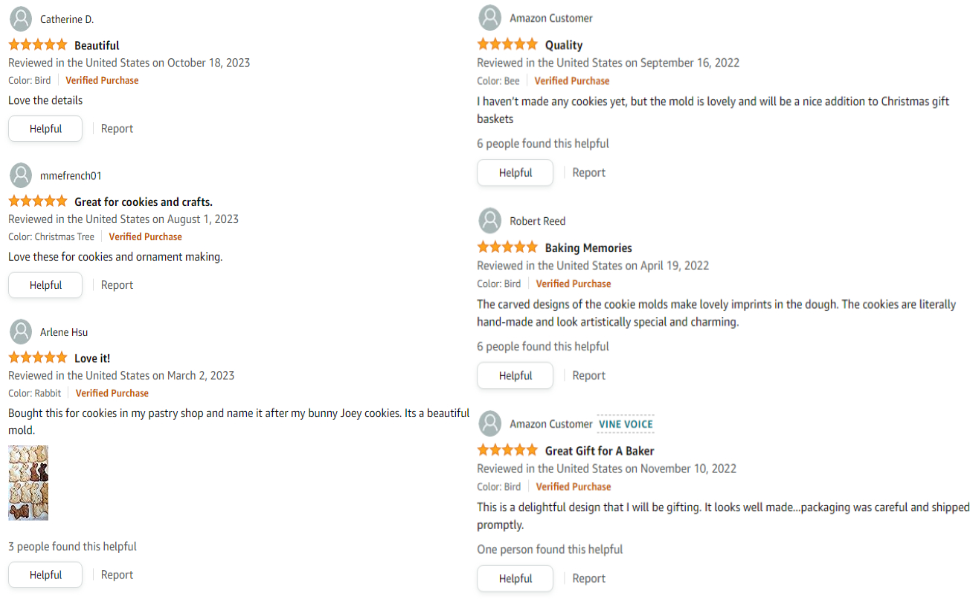Screen dimensions: 970x600
Task: Mark Great Gift for A Baker Helpful
Action: (515, 578)
